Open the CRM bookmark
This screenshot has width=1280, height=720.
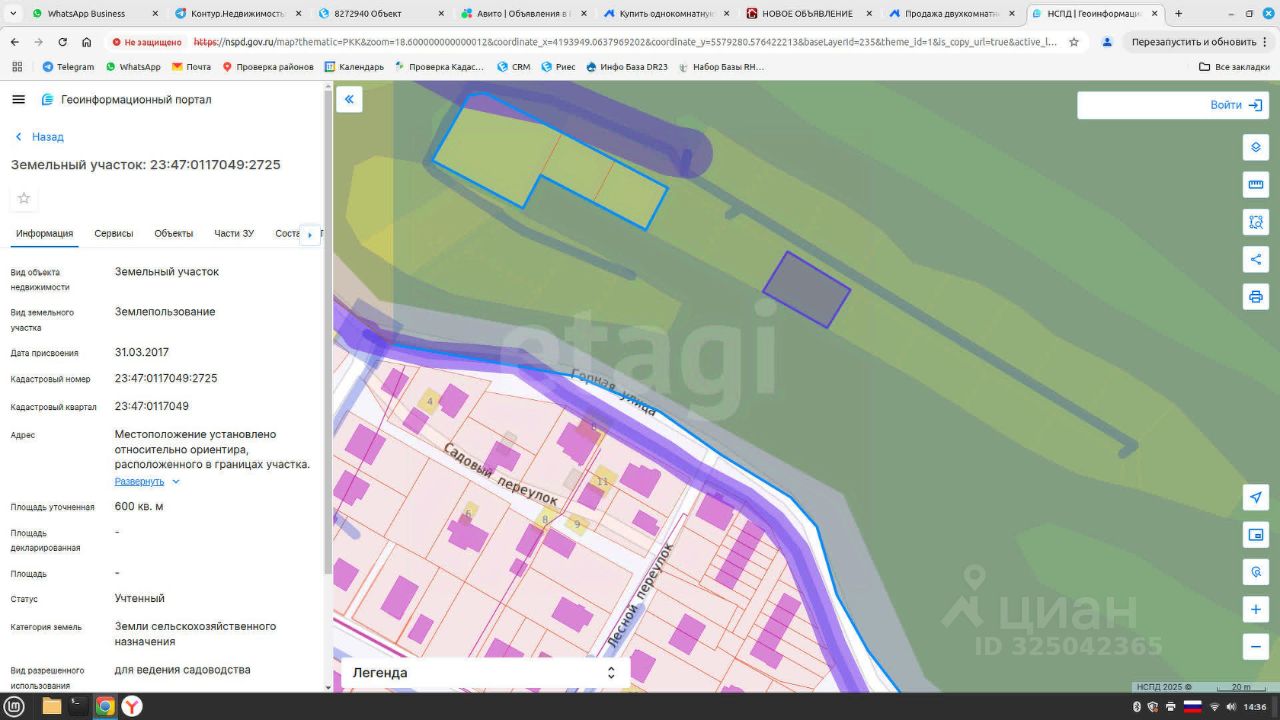[513, 67]
